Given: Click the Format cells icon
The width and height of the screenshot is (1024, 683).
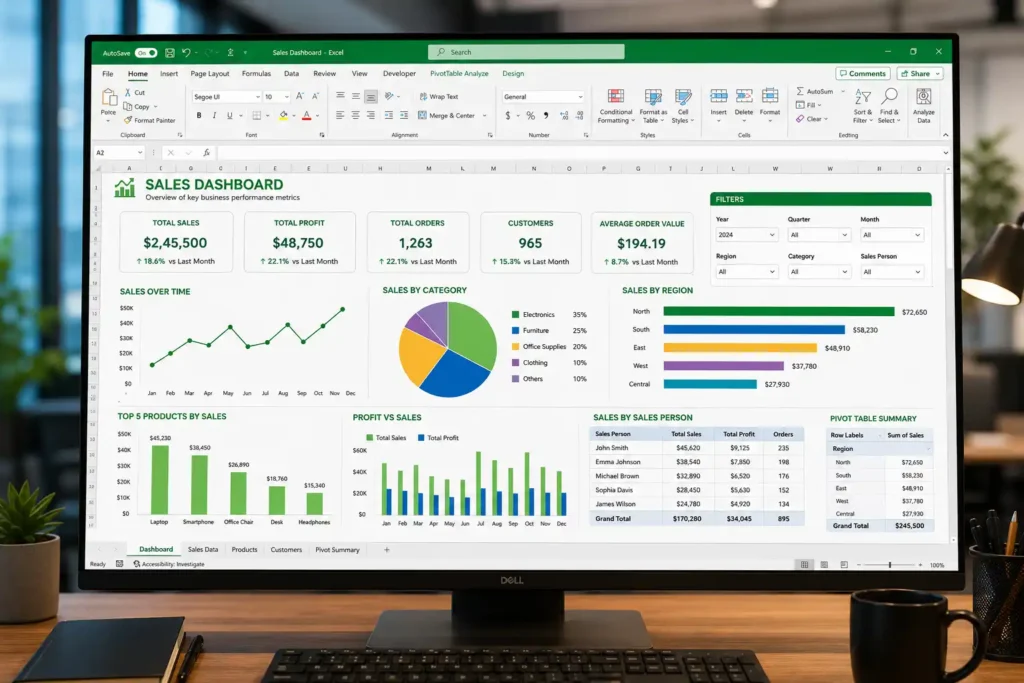Looking at the screenshot, I should click(x=770, y=97).
